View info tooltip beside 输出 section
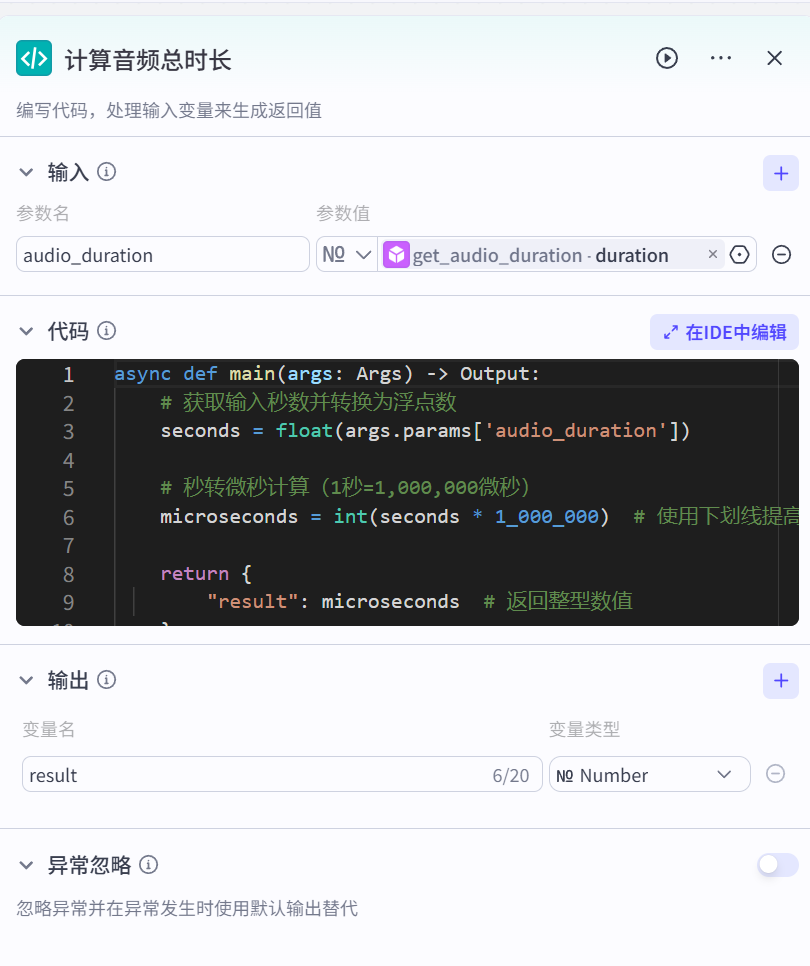810x966 pixels. (x=108, y=680)
